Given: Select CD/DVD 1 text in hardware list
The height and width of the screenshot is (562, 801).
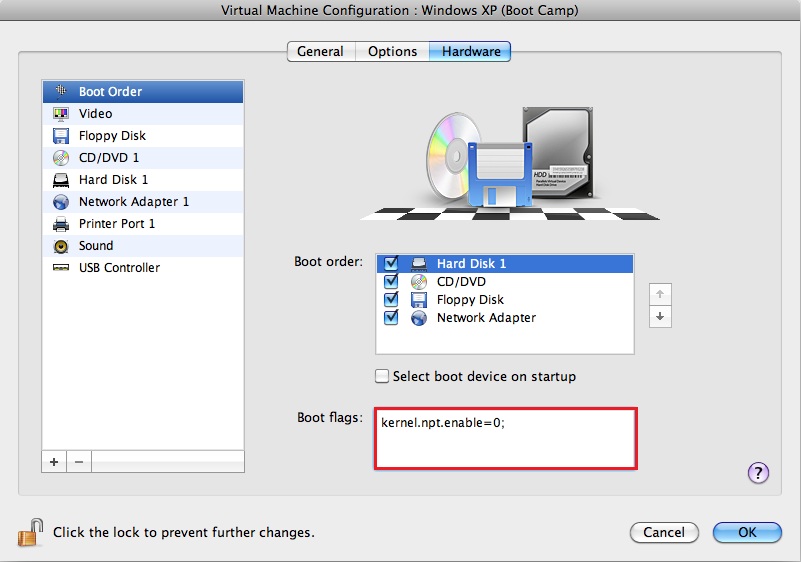Looking at the screenshot, I should click(109, 158).
